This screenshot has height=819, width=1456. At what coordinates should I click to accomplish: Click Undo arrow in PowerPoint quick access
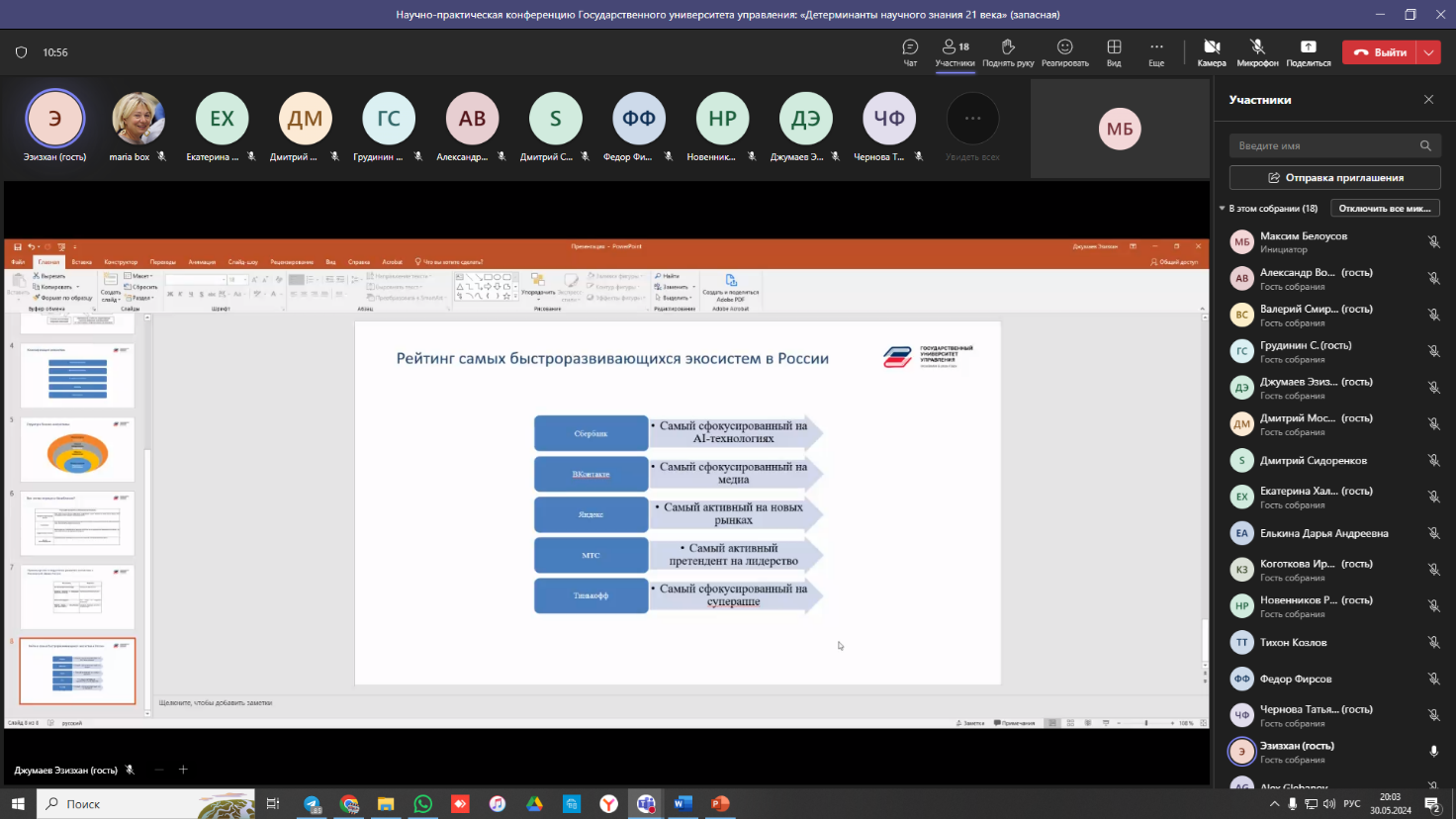[x=31, y=247]
